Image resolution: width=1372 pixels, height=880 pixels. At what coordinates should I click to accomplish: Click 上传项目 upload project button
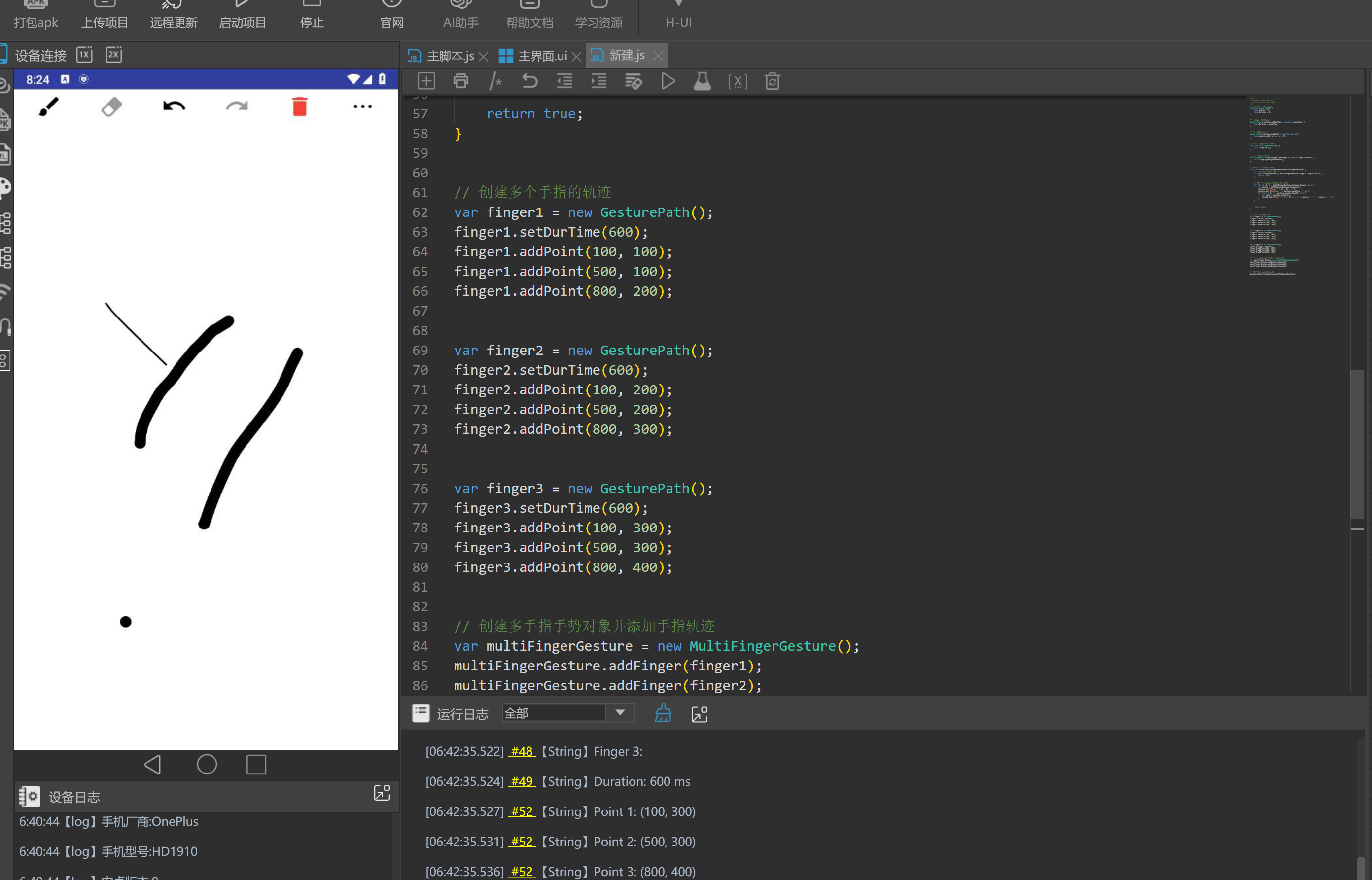105,15
